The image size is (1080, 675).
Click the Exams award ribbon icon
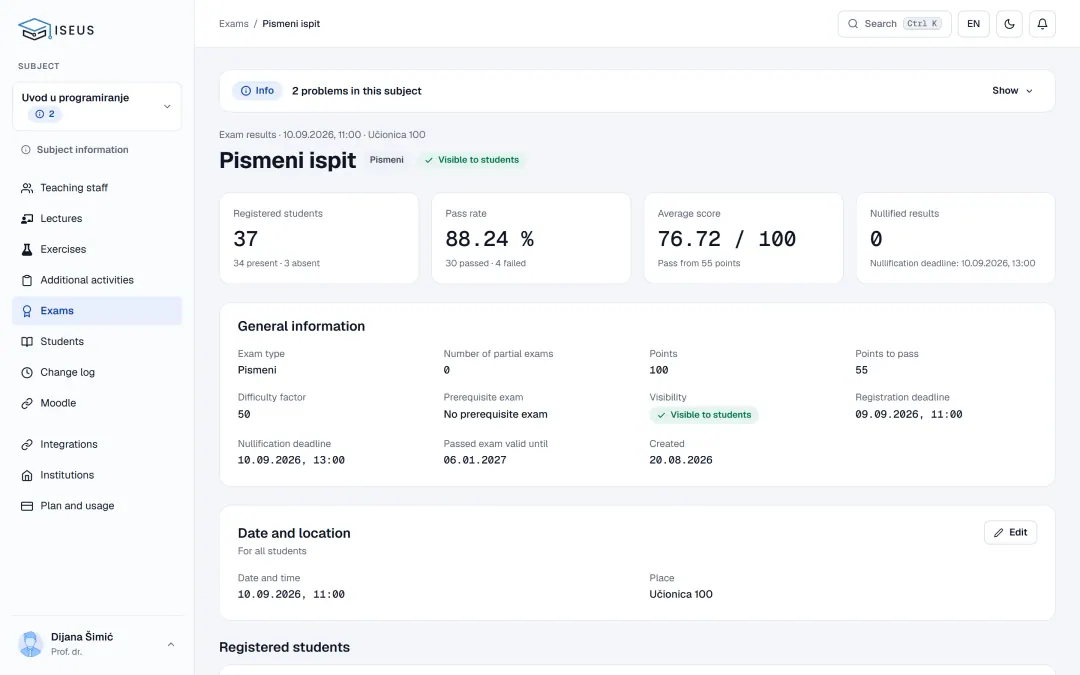point(27,311)
